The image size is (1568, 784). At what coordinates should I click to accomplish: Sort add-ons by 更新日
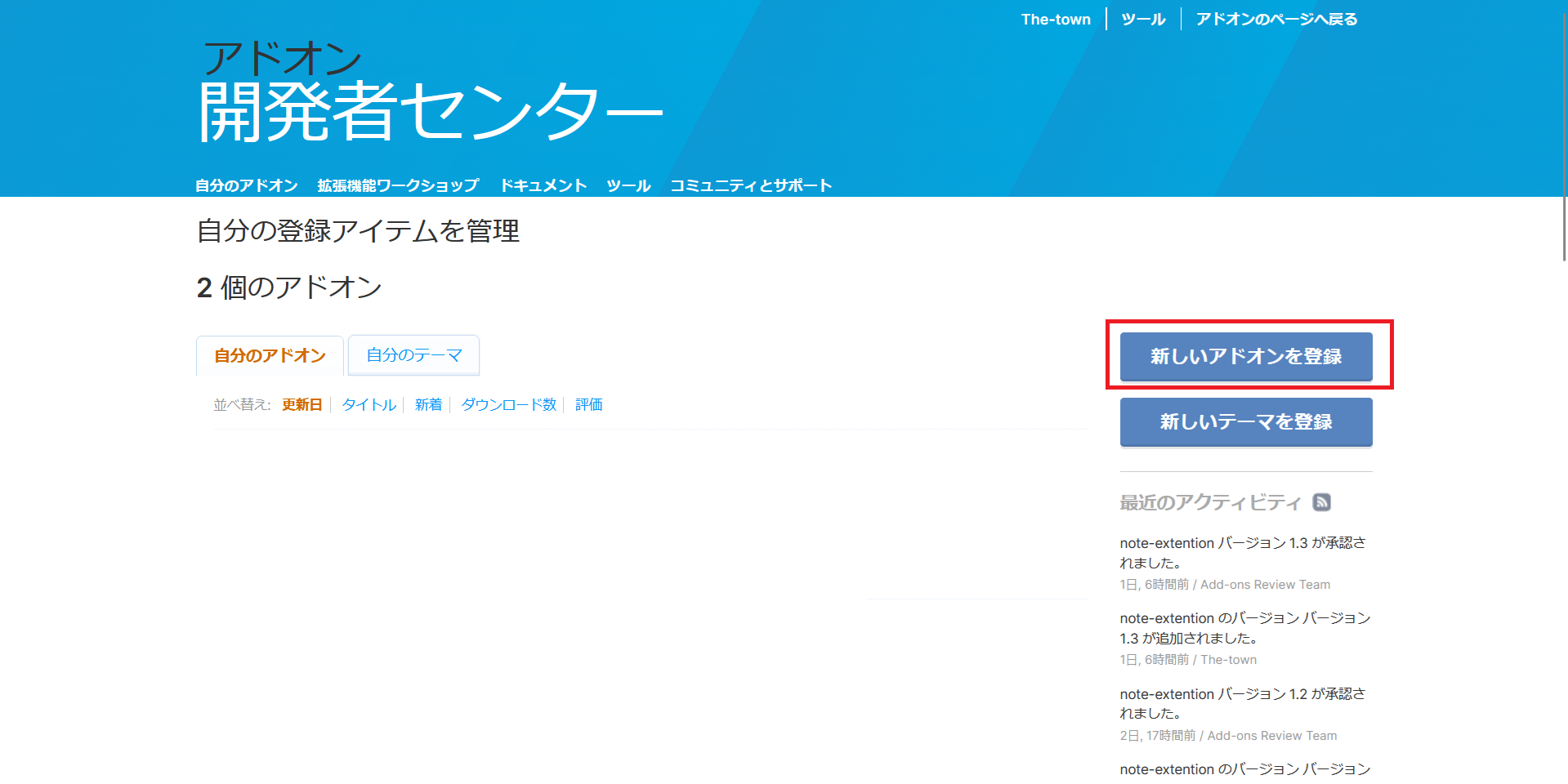point(302,404)
